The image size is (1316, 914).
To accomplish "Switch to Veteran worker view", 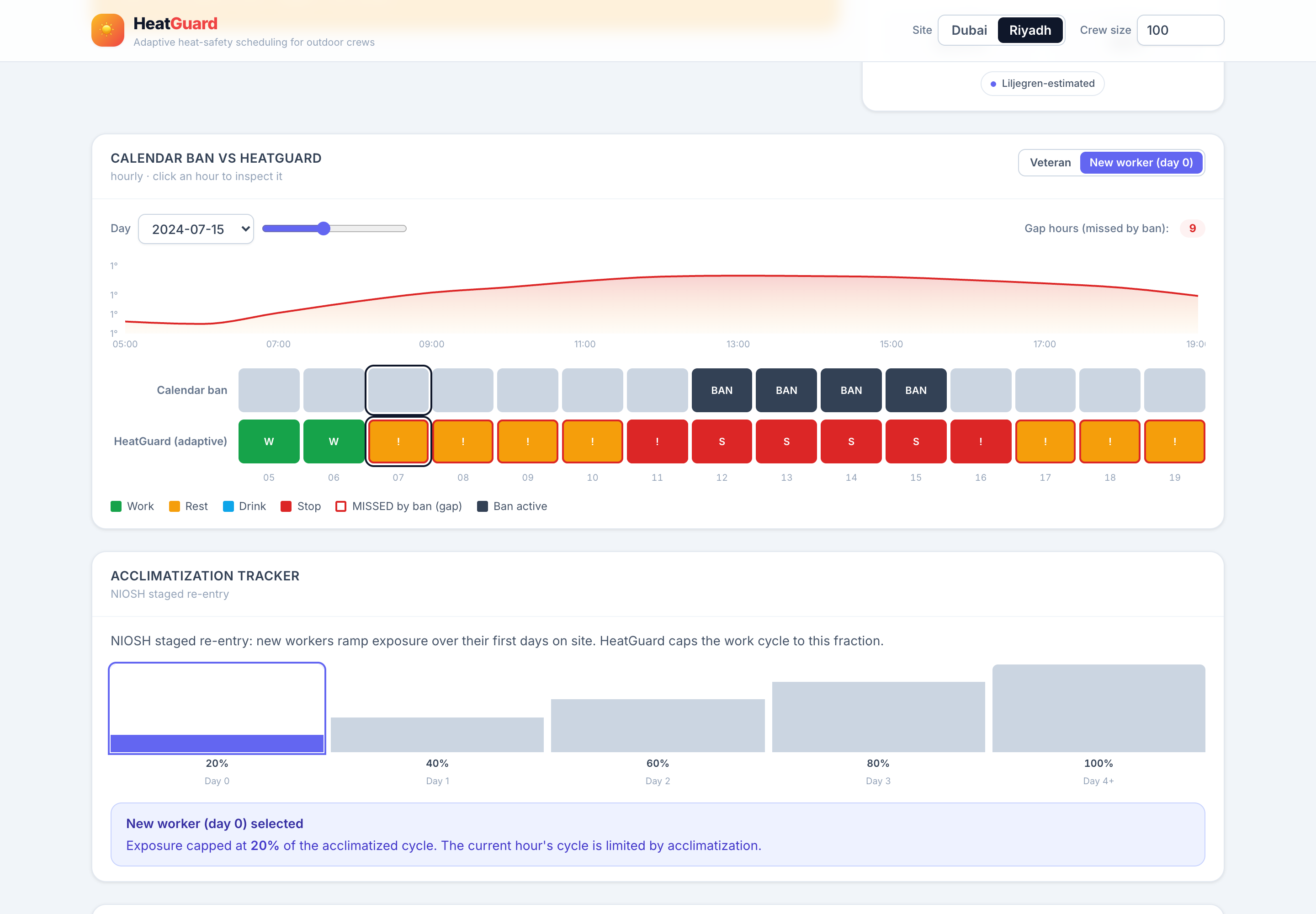I will click(x=1050, y=163).
